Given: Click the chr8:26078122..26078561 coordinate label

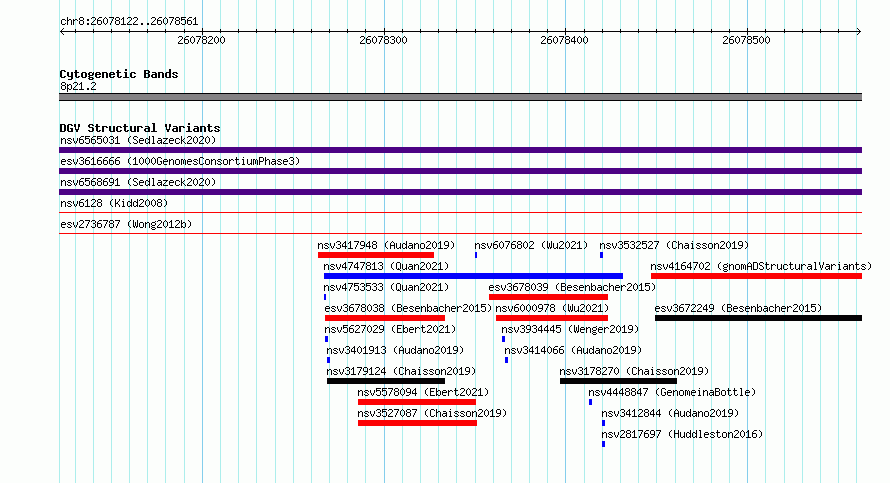Looking at the screenshot, I should [x=129, y=22].
